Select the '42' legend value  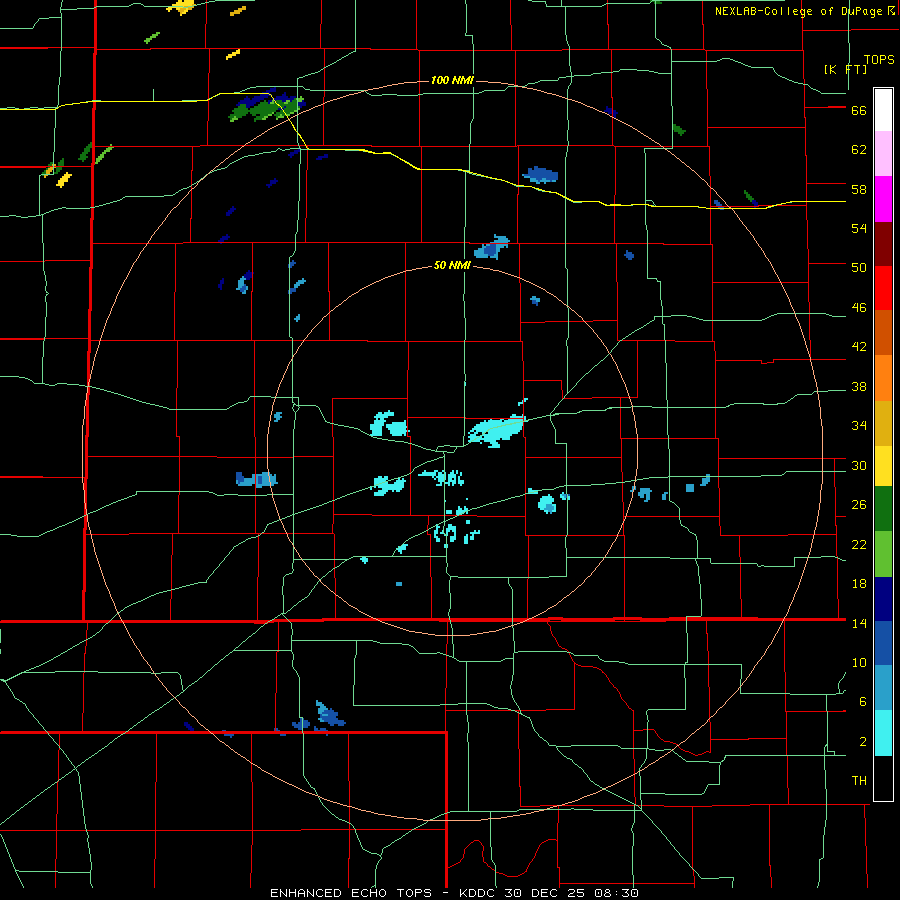click(859, 347)
